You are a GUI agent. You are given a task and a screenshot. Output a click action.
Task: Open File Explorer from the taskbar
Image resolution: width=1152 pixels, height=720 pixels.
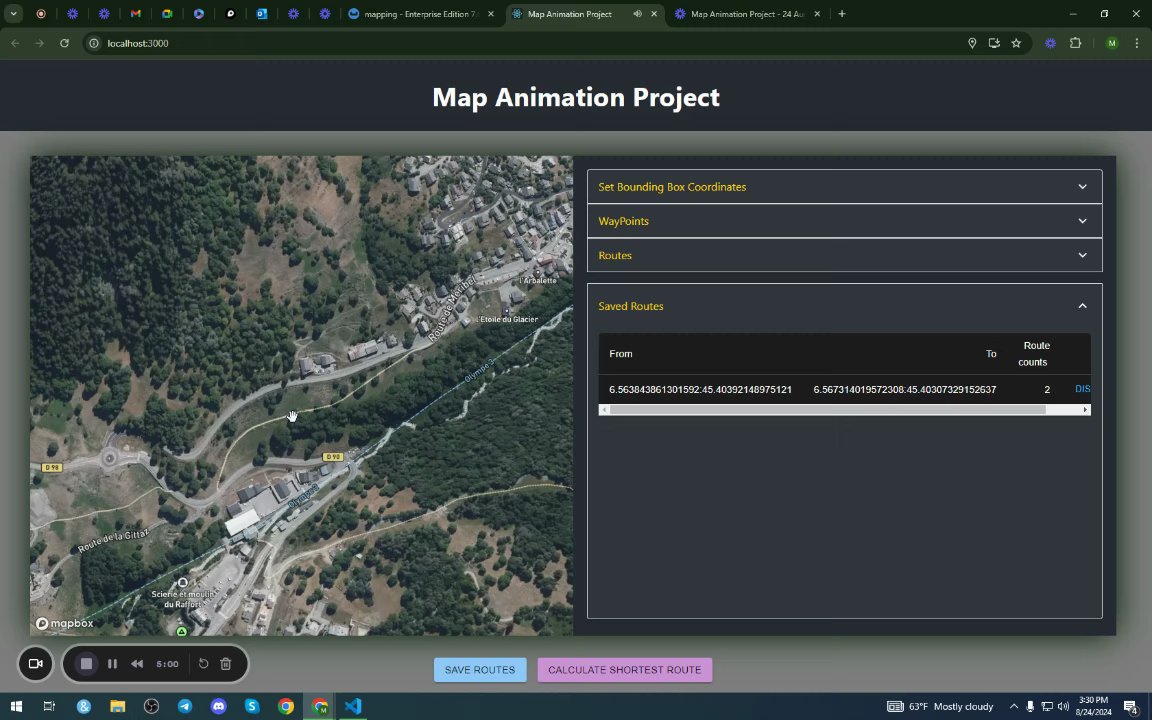pyautogui.click(x=118, y=707)
